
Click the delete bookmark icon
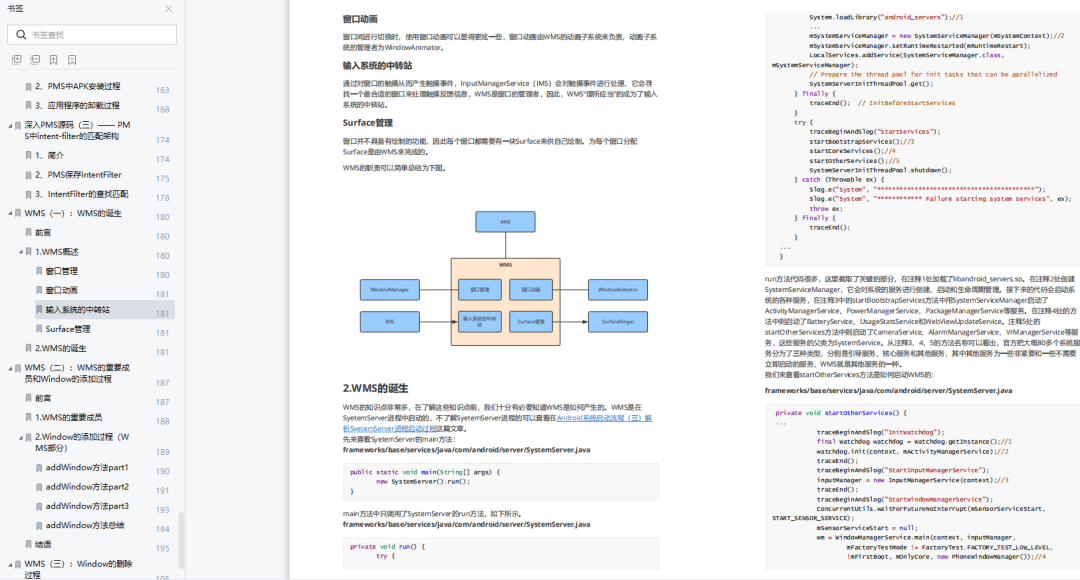(x=72, y=60)
